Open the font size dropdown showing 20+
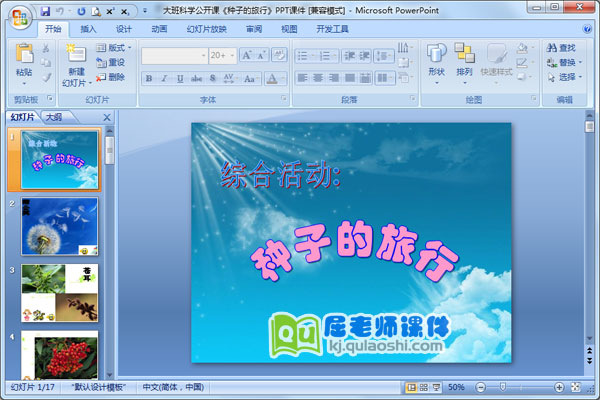 (x=222, y=56)
